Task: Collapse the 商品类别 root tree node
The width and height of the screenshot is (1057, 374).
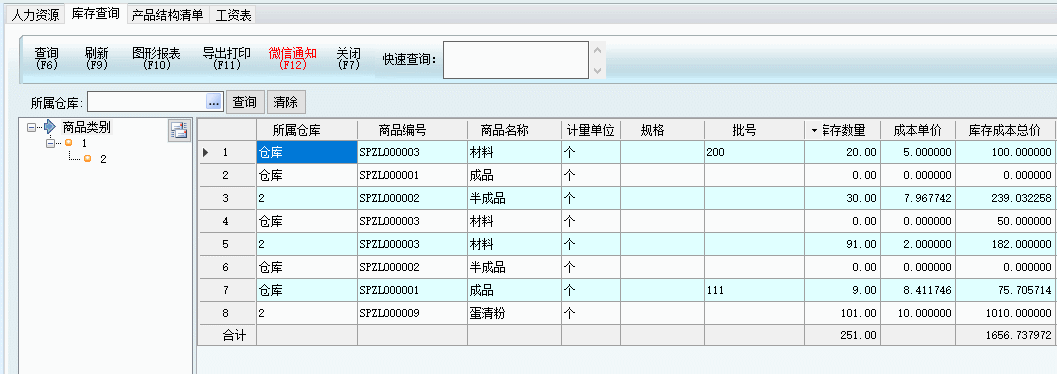Action: [x=31, y=127]
